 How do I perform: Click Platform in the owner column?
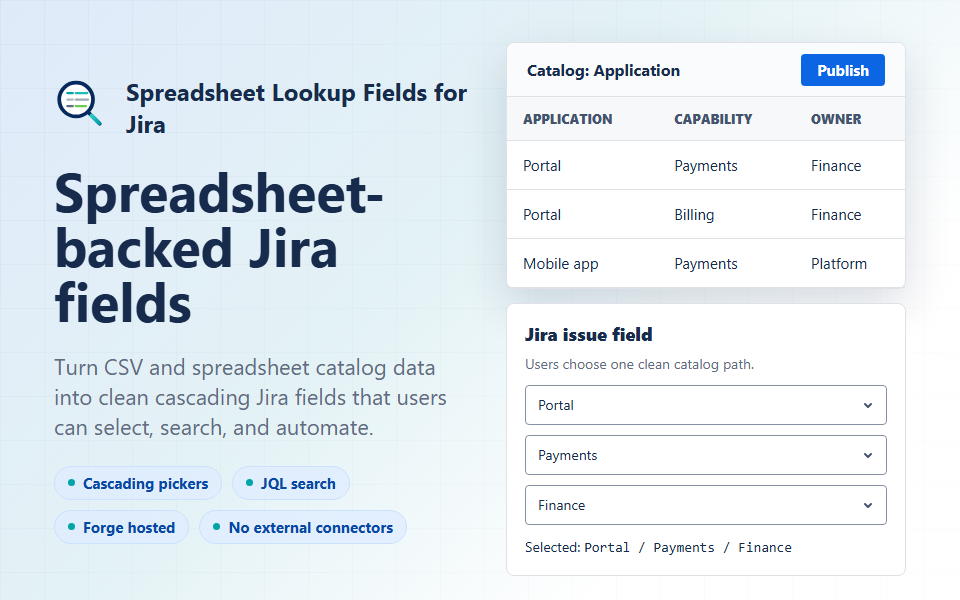pyautogui.click(x=839, y=264)
